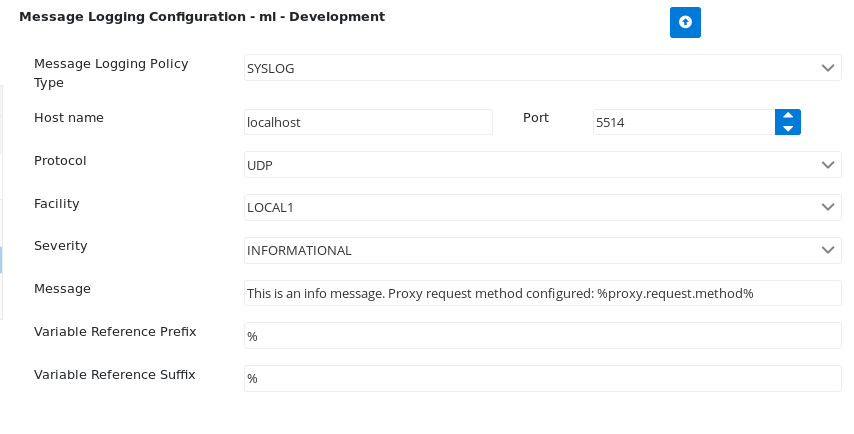Click the Severity field label
Image resolution: width=854 pixels, height=434 pixels.
pyautogui.click(x=60, y=246)
